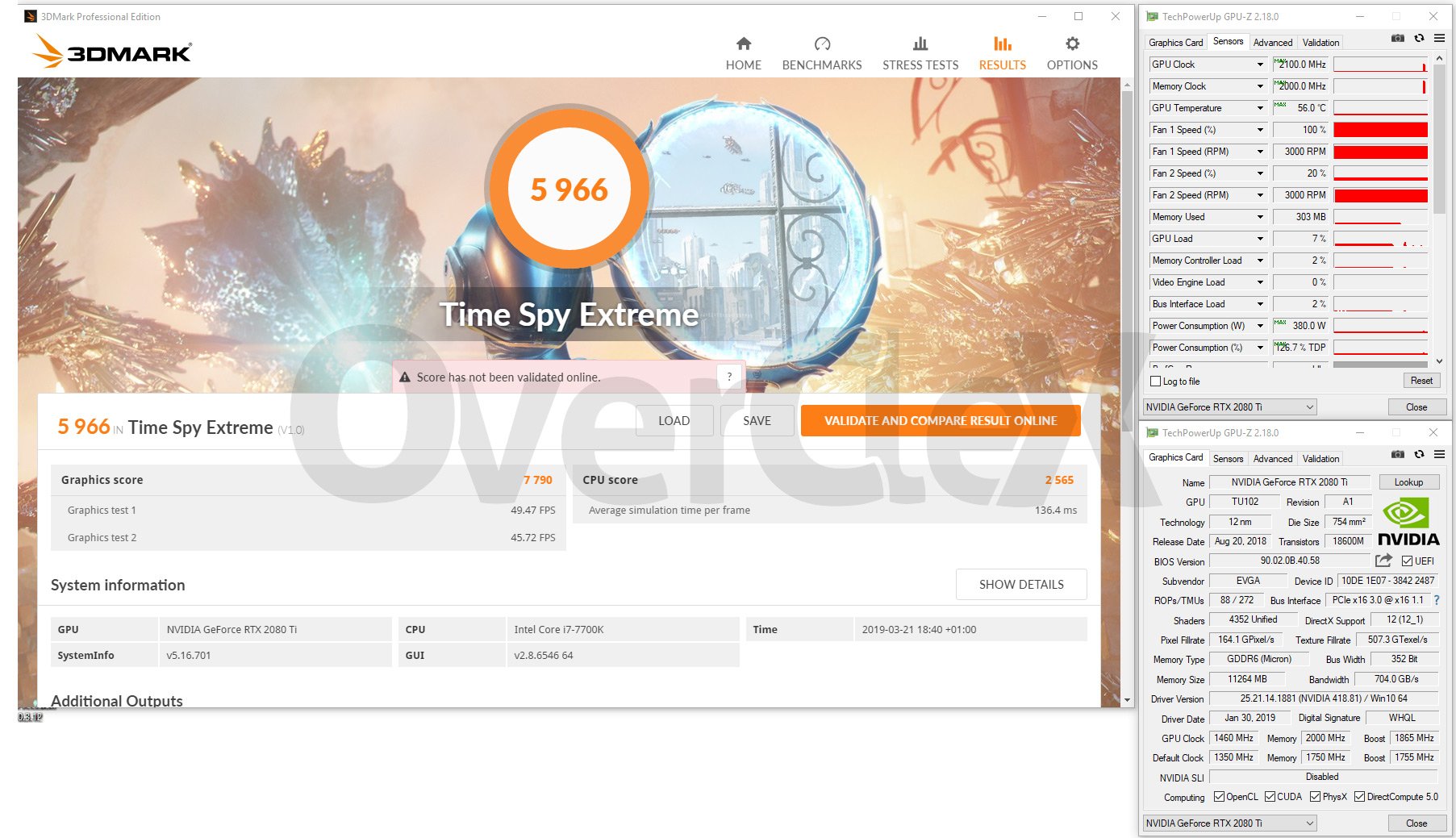Screen dimensions: 1456x838
Task: Click SHOW DETAILS button
Action: (1021, 584)
